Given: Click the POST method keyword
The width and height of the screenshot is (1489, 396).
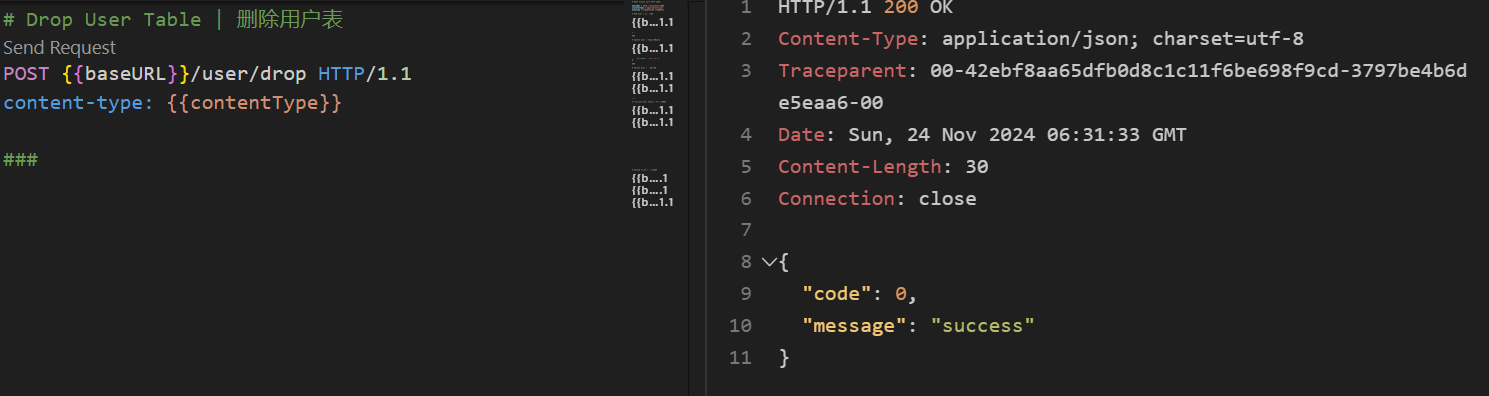Looking at the screenshot, I should point(26,74).
